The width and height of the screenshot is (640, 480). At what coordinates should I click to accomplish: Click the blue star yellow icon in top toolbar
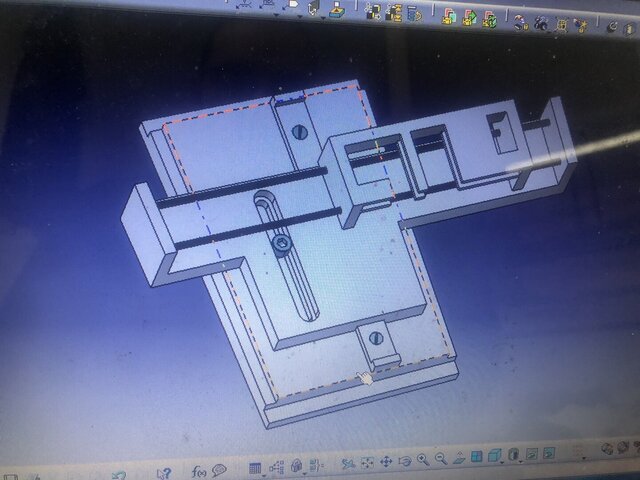580,26
